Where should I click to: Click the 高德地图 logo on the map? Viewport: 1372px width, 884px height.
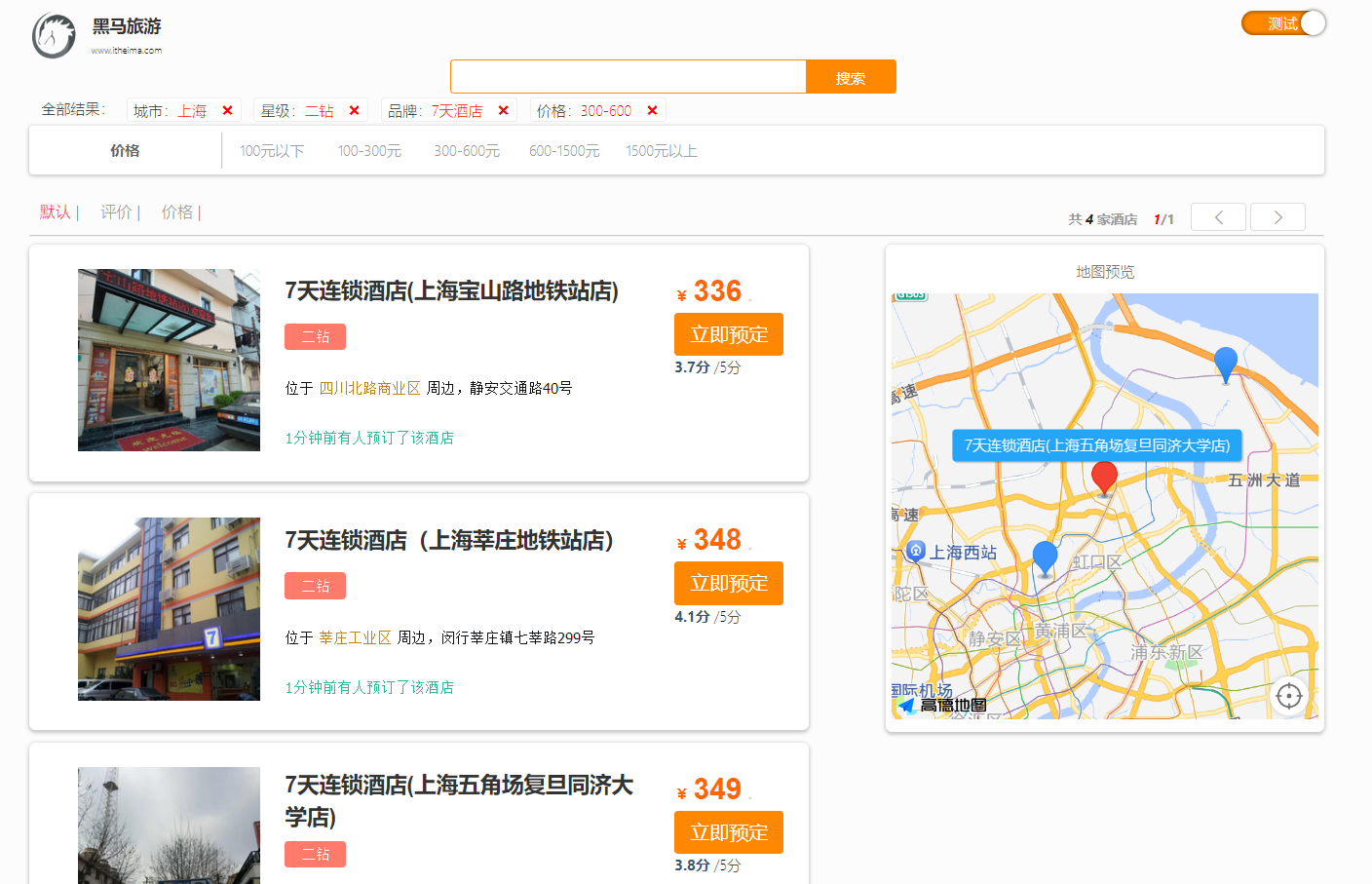tap(942, 705)
